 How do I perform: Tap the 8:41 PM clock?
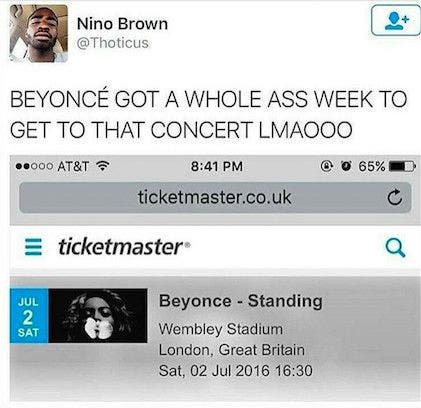tap(217, 166)
